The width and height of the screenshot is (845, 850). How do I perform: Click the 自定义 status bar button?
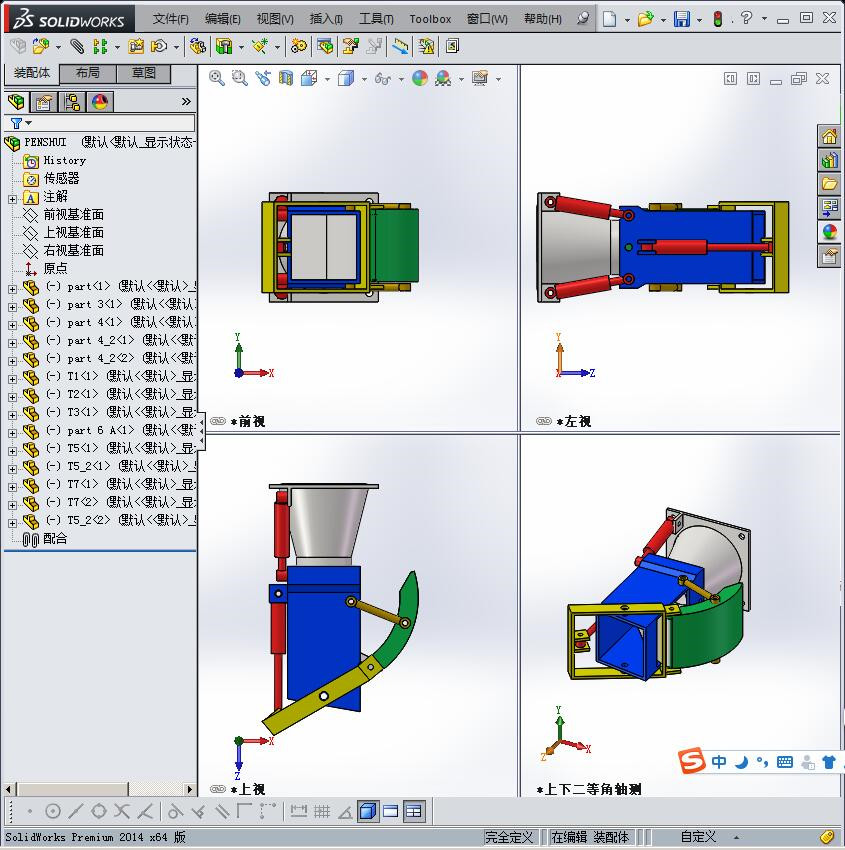(699, 837)
